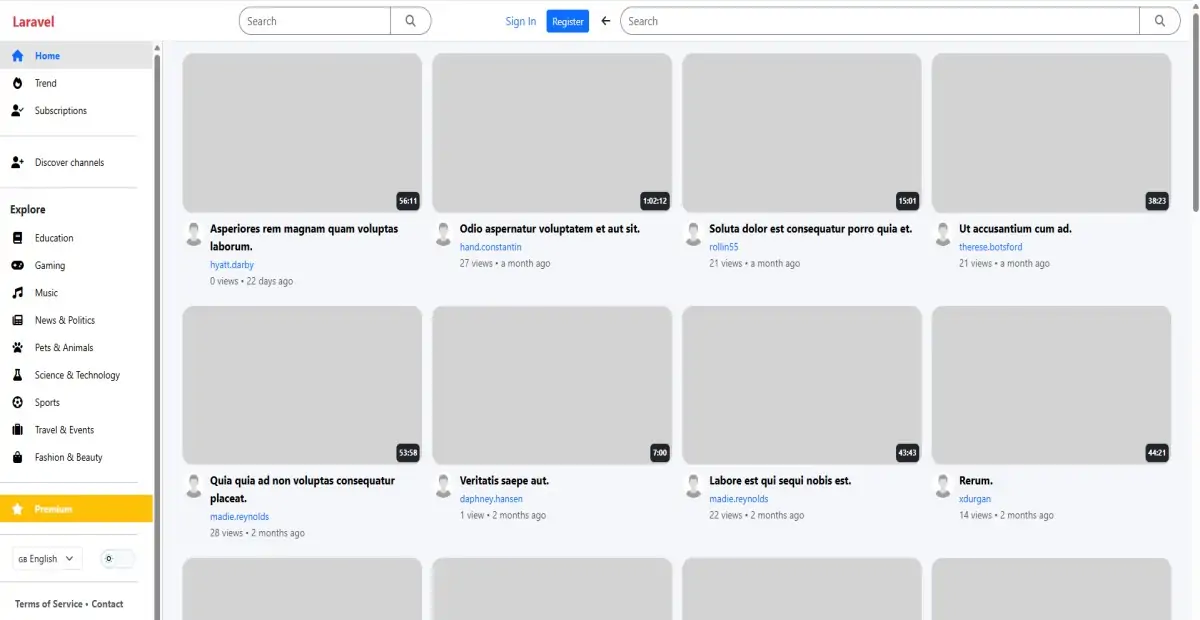Click the wide Search input field

(880, 21)
